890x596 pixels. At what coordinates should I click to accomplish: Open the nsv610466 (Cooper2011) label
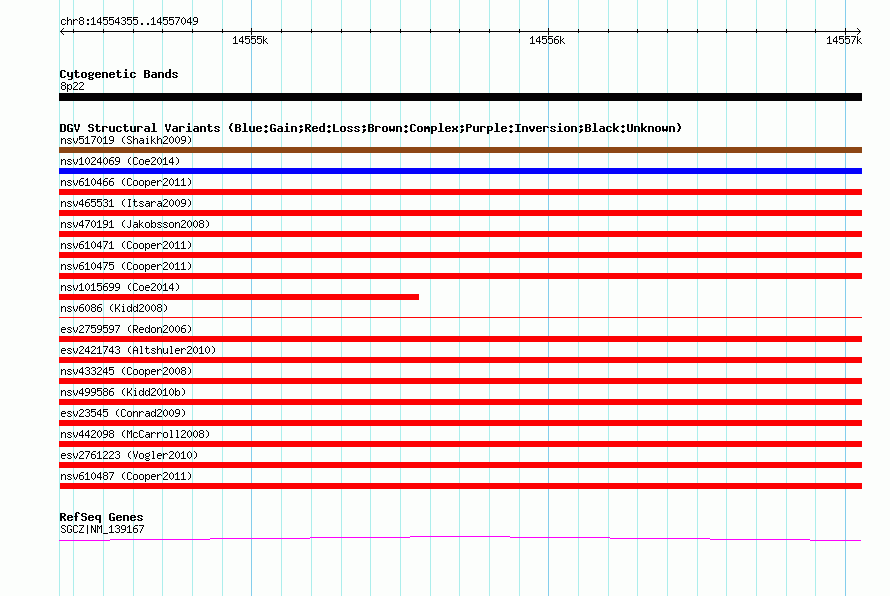[x=126, y=182]
